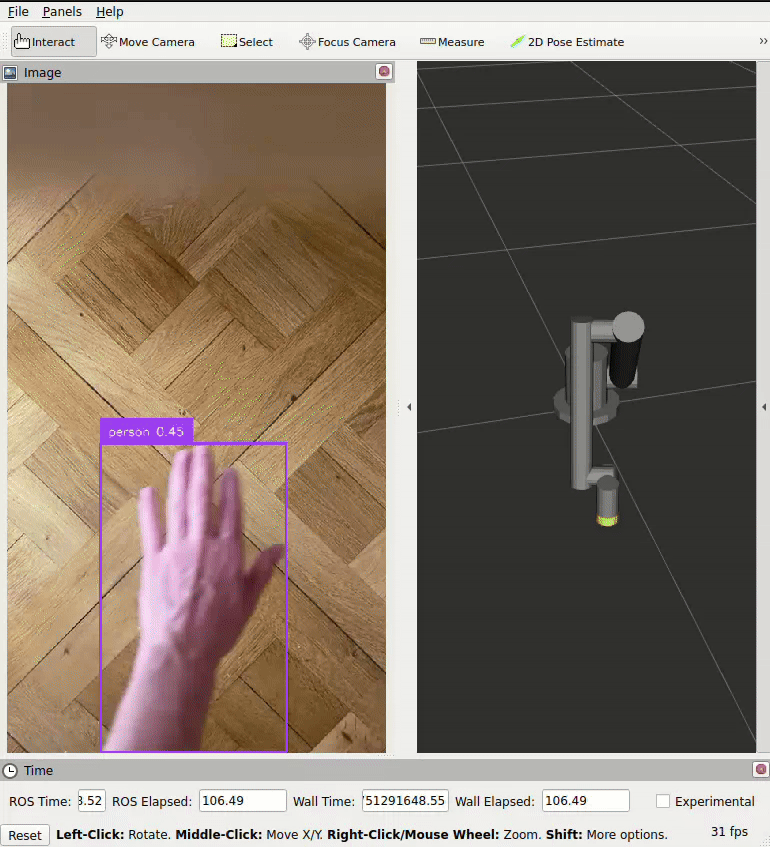This screenshot has height=847, width=770.
Task: Choose the Focus Camera tool
Action: pos(347,42)
